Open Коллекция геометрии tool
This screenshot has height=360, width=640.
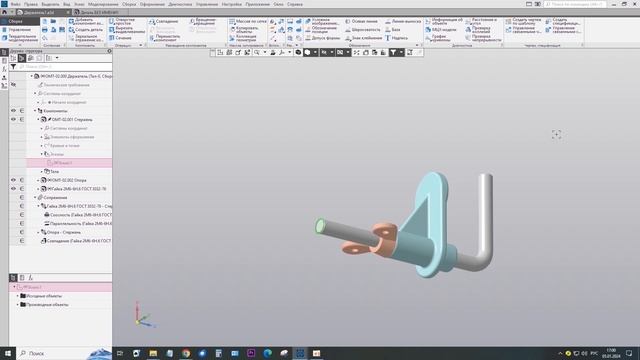[243, 38]
